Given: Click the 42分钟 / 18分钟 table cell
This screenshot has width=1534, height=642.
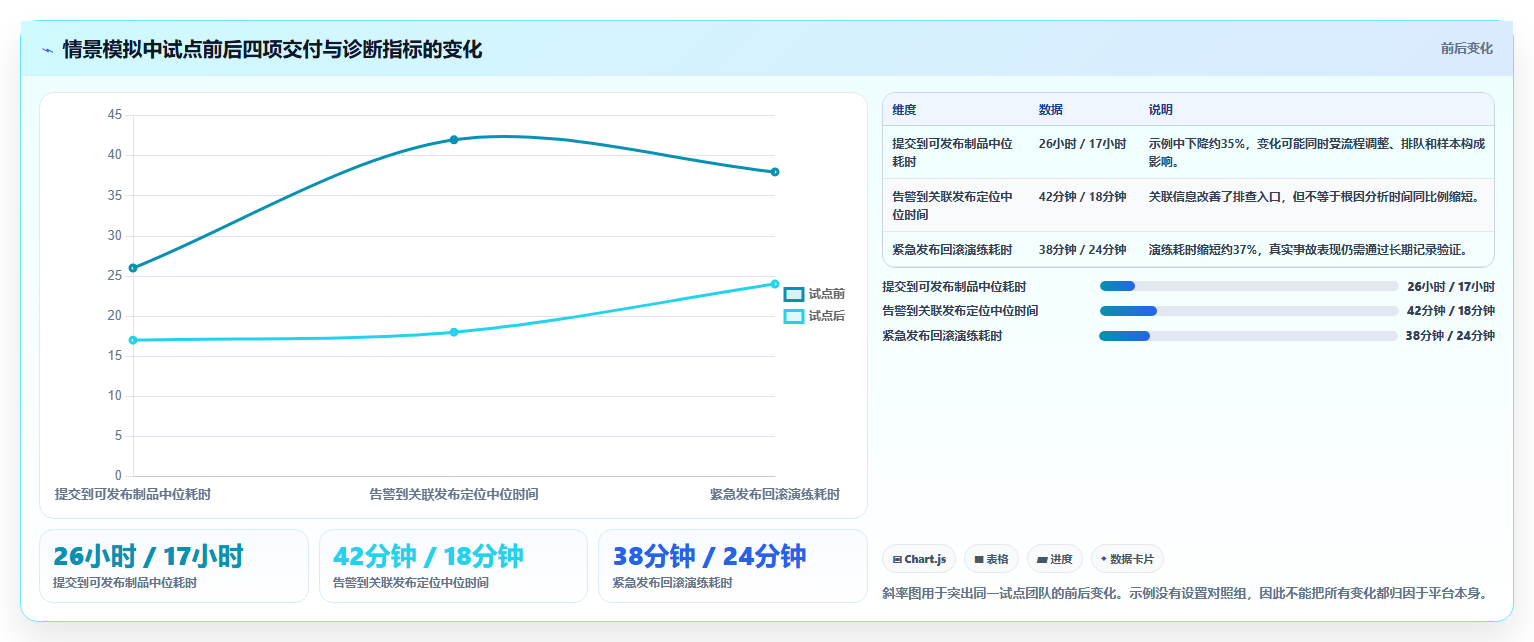Looking at the screenshot, I should click(x=1082, y=196).
